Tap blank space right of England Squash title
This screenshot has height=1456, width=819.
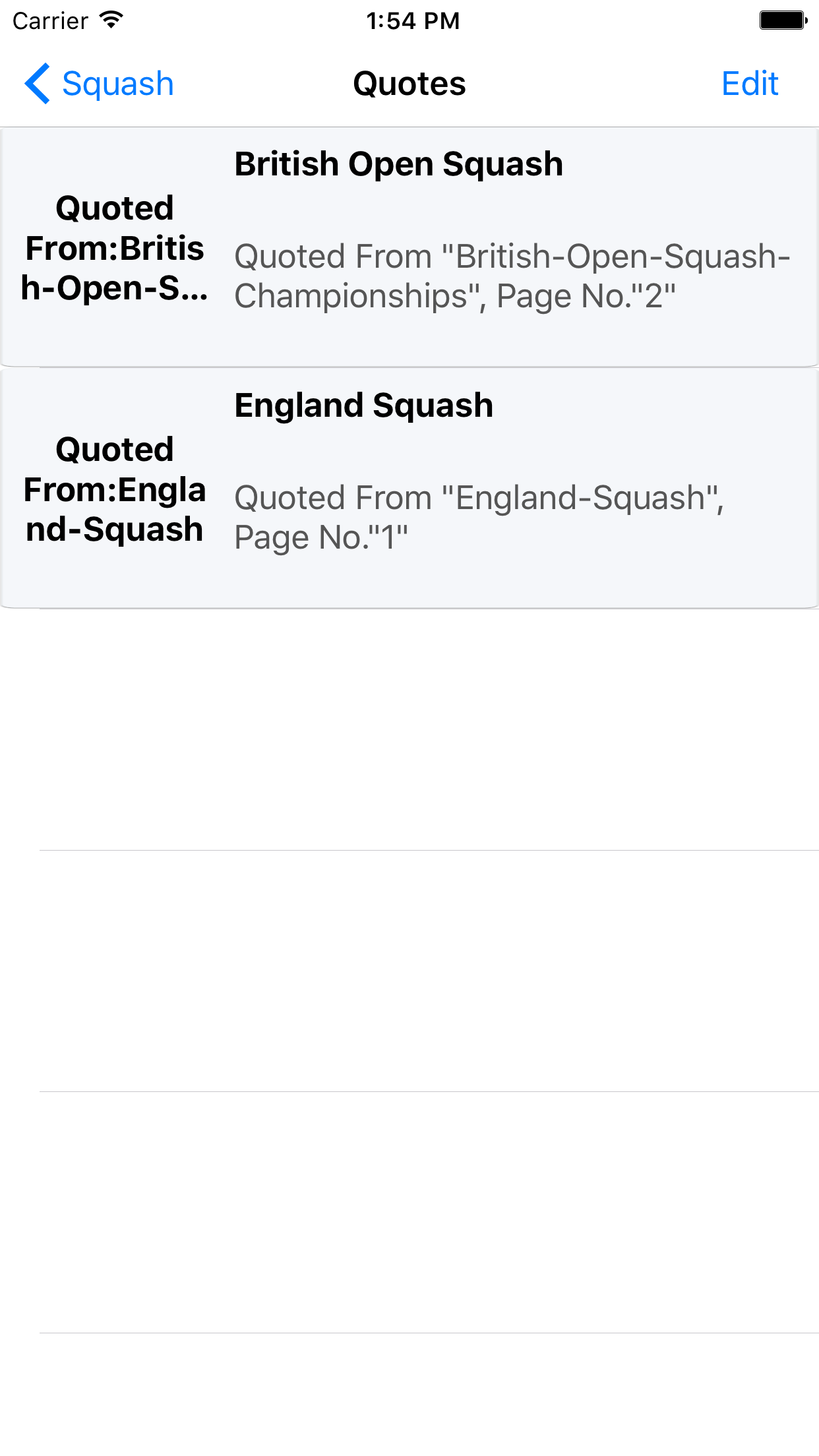[x=653, y=406]
